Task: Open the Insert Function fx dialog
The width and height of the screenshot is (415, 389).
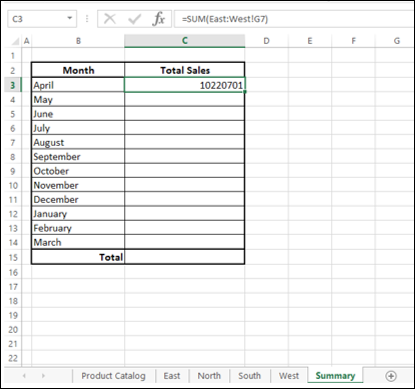Action: pos(159,19)
